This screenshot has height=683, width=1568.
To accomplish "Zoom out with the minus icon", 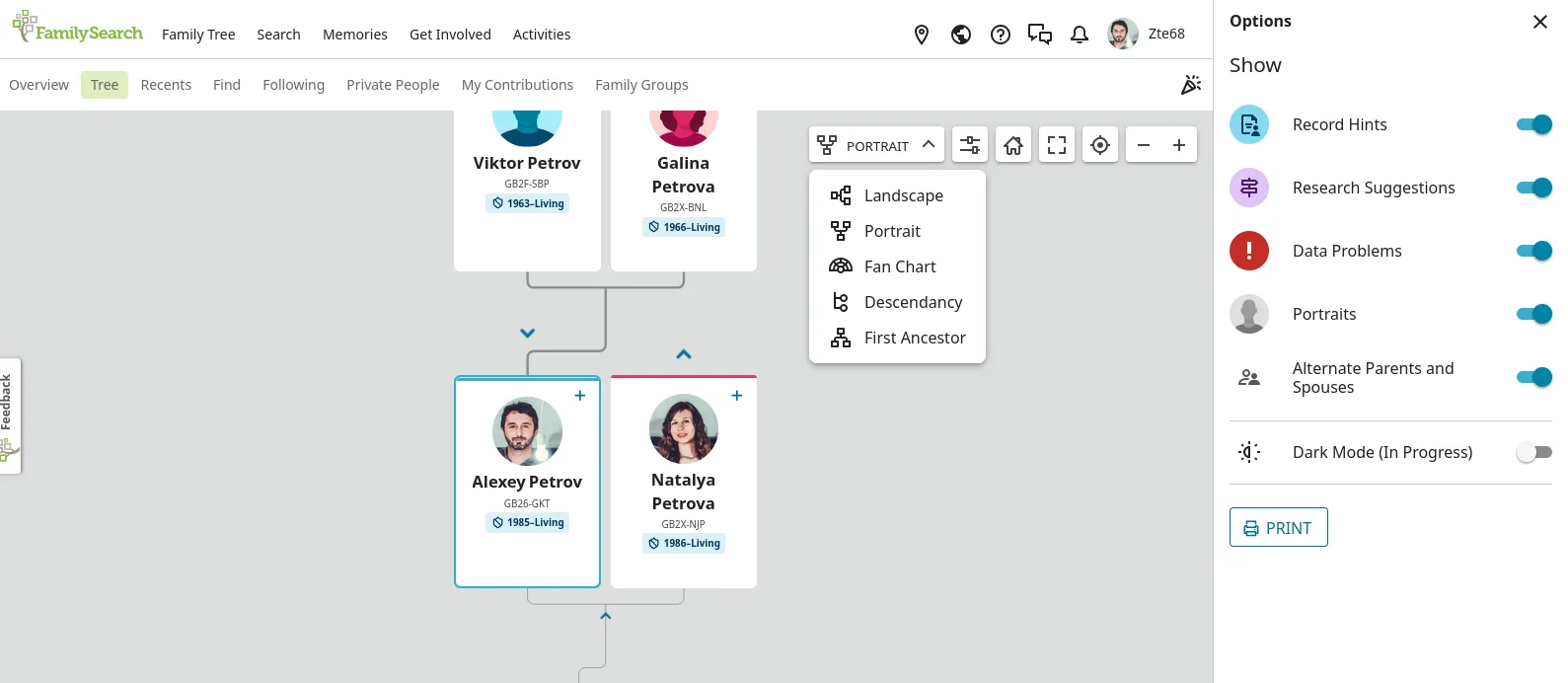I will [1144, 145].
